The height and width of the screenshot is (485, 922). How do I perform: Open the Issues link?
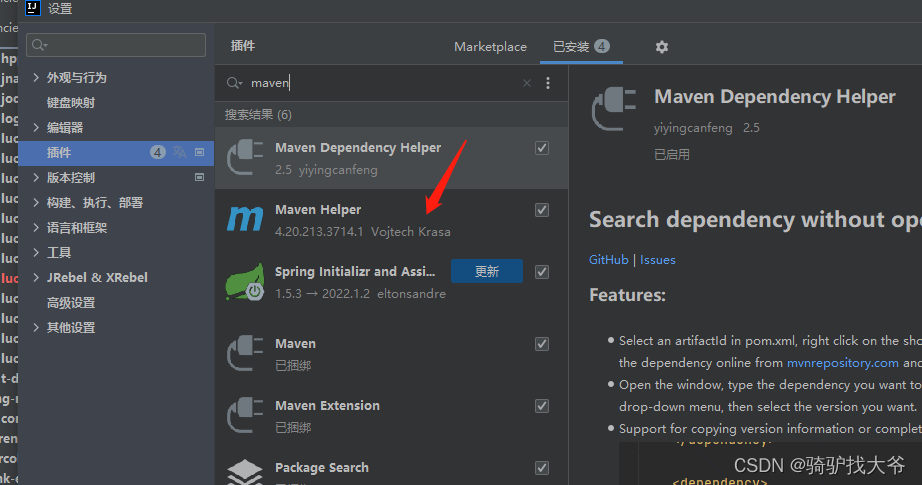(x=657, y=259)
